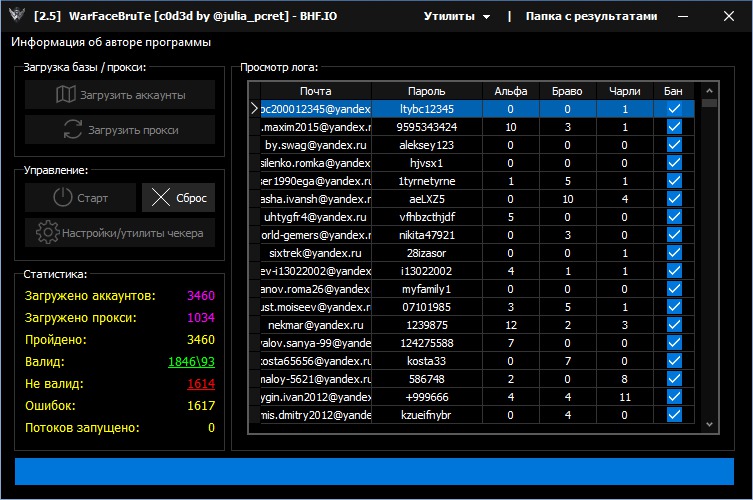Click the gear icon on Настройки/утилиты чекера
Screen dimensions: 753x500
click(x=48, y=232)
